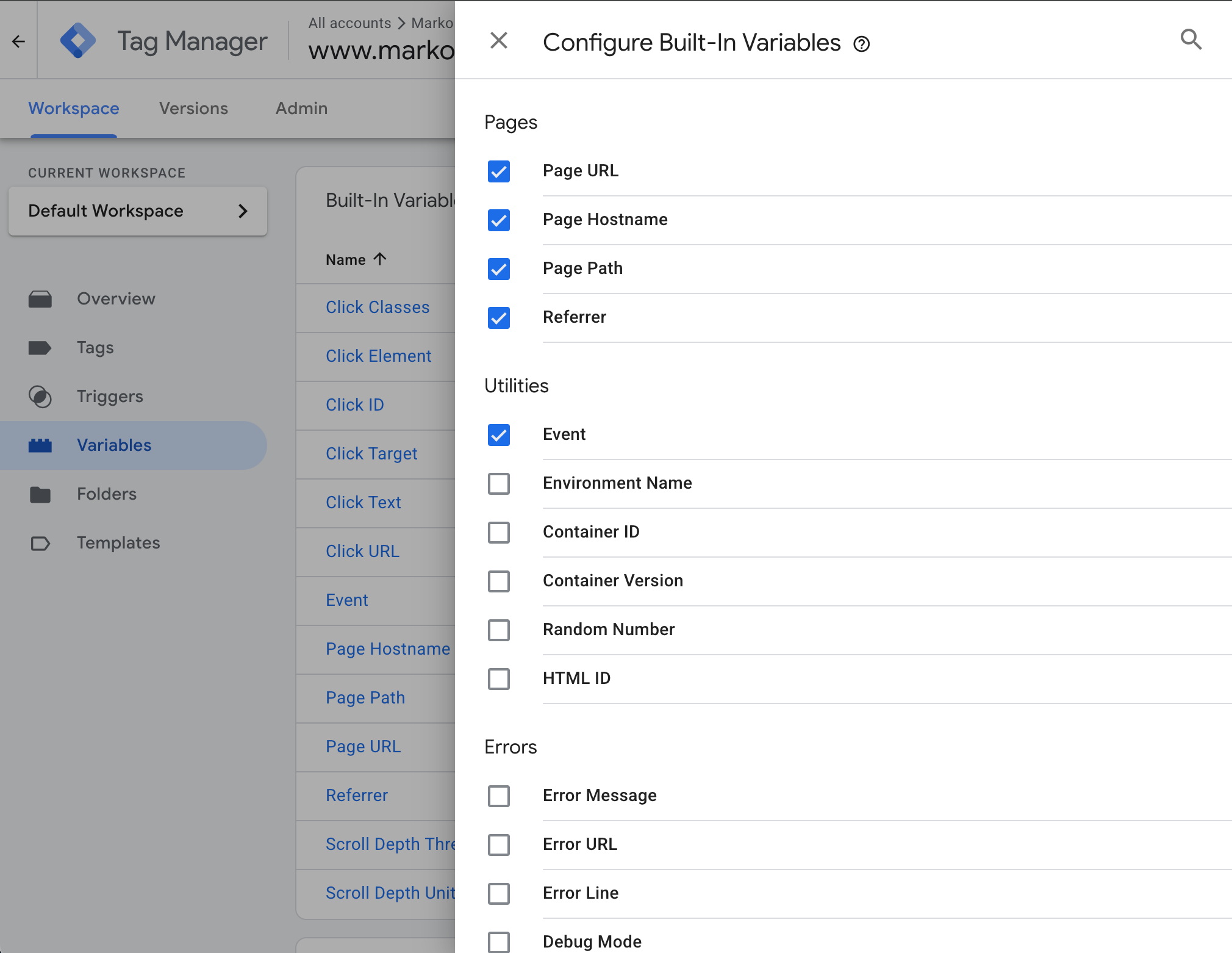Switch to the Admin tab
Viewport: 1232px width, 953px height.
pos(301,109)
